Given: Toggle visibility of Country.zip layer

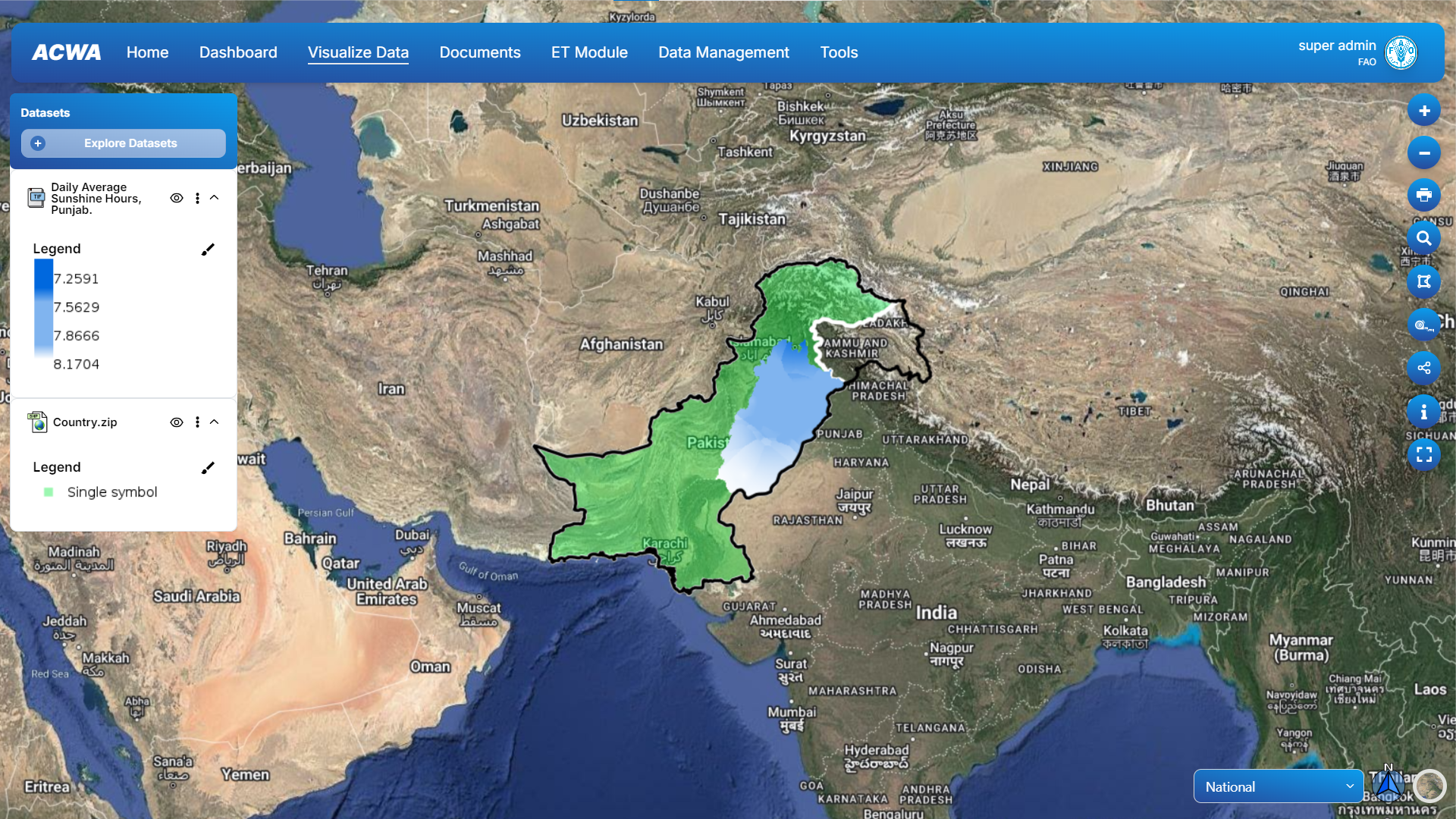Looking at the screenshot, I should 177,422.
